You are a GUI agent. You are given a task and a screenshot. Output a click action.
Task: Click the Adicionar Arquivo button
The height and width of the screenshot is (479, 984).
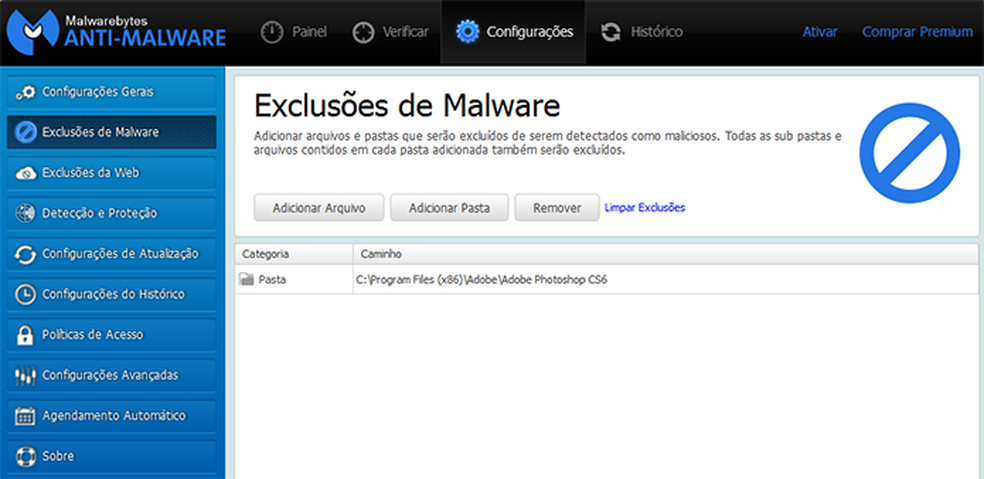coord(319,208)
